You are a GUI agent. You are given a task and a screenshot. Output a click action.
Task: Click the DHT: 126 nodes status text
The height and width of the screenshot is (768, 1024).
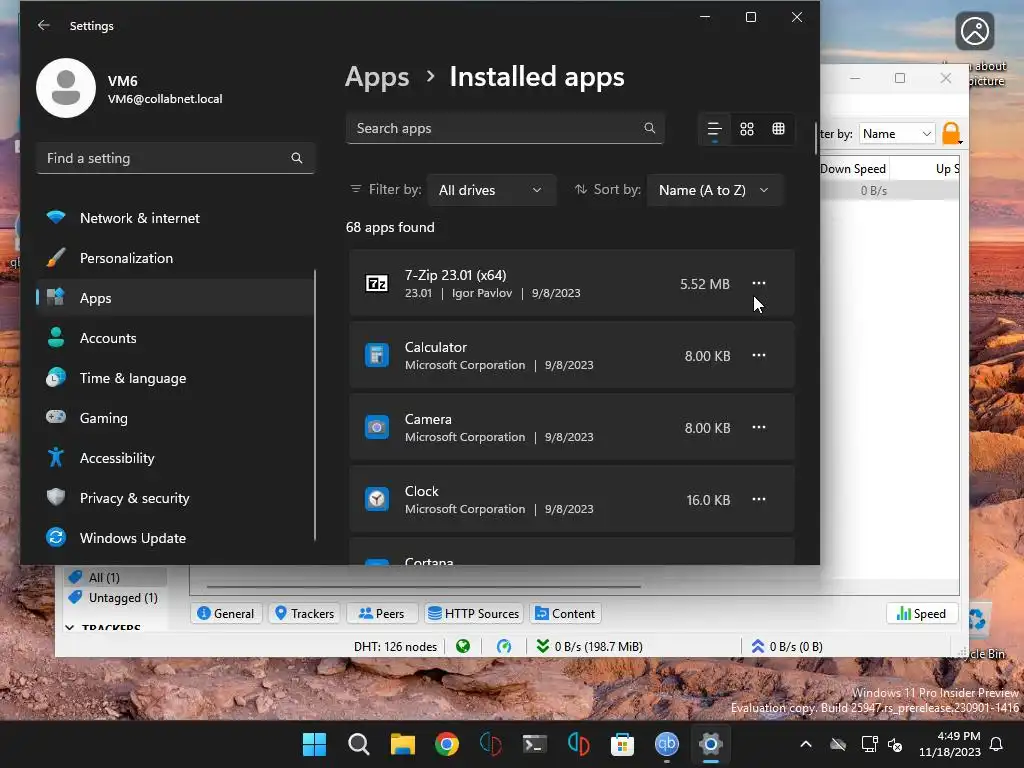point(395,647)
